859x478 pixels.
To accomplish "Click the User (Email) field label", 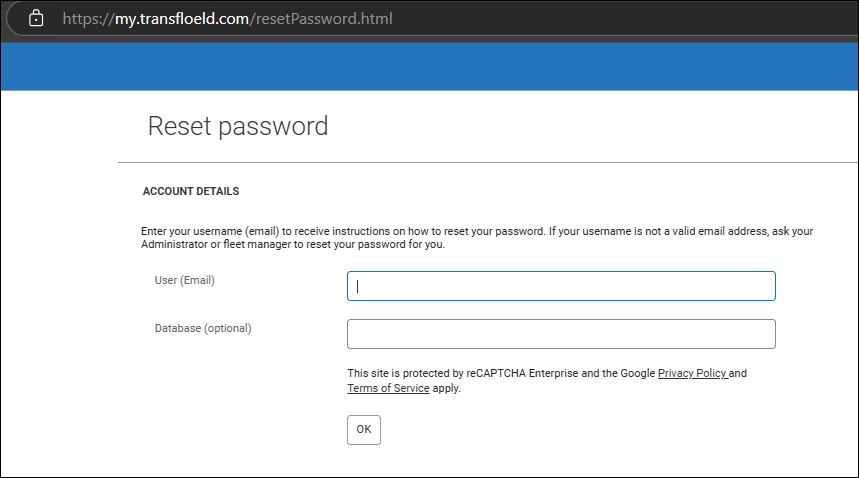I will [185, 280].
